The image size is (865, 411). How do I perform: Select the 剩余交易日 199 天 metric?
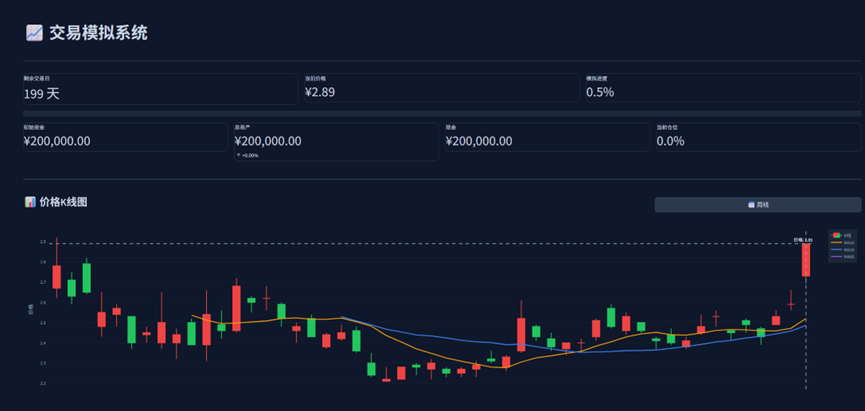click(x=42, y=93)
